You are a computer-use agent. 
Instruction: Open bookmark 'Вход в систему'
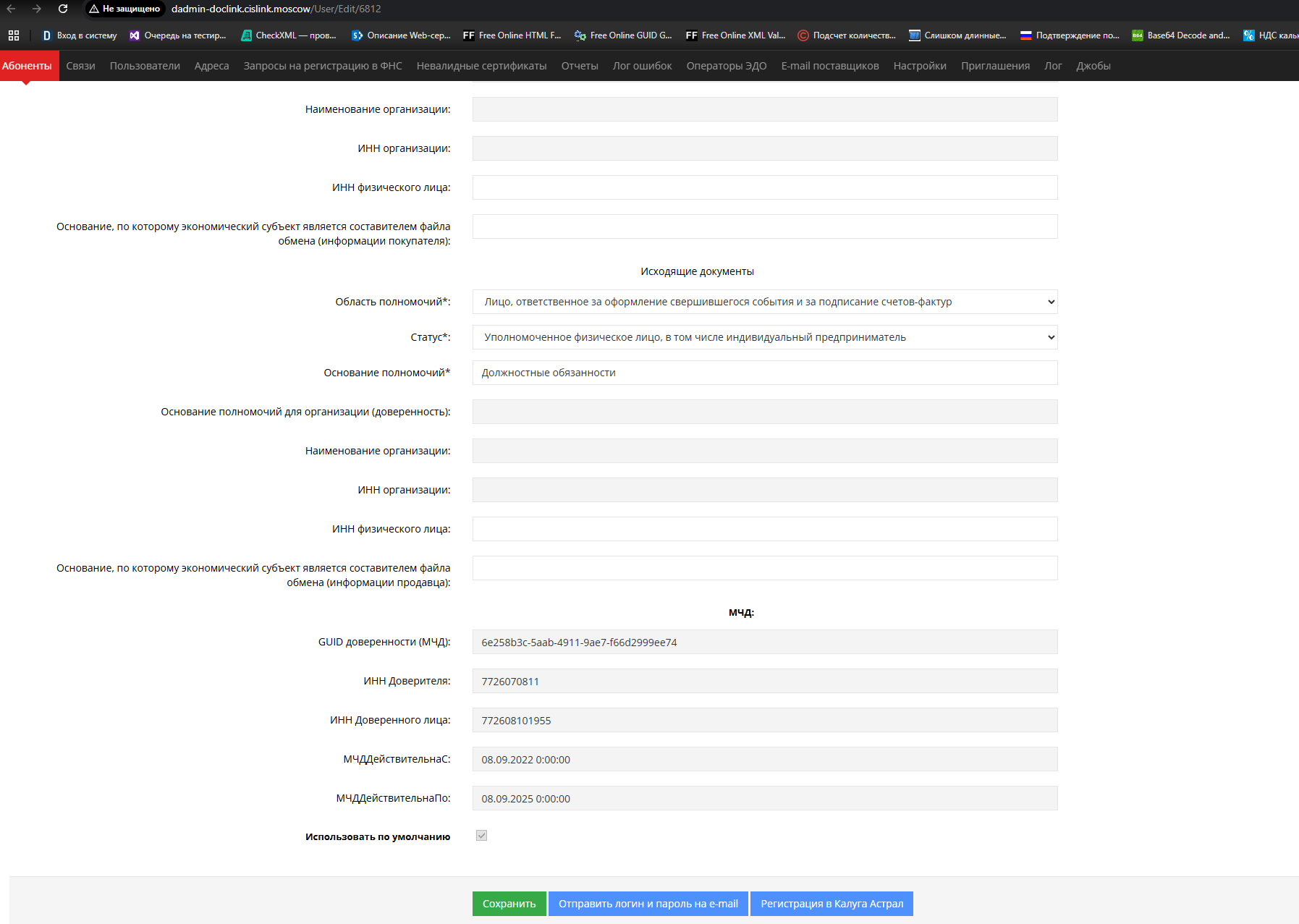tap(80, 35)
